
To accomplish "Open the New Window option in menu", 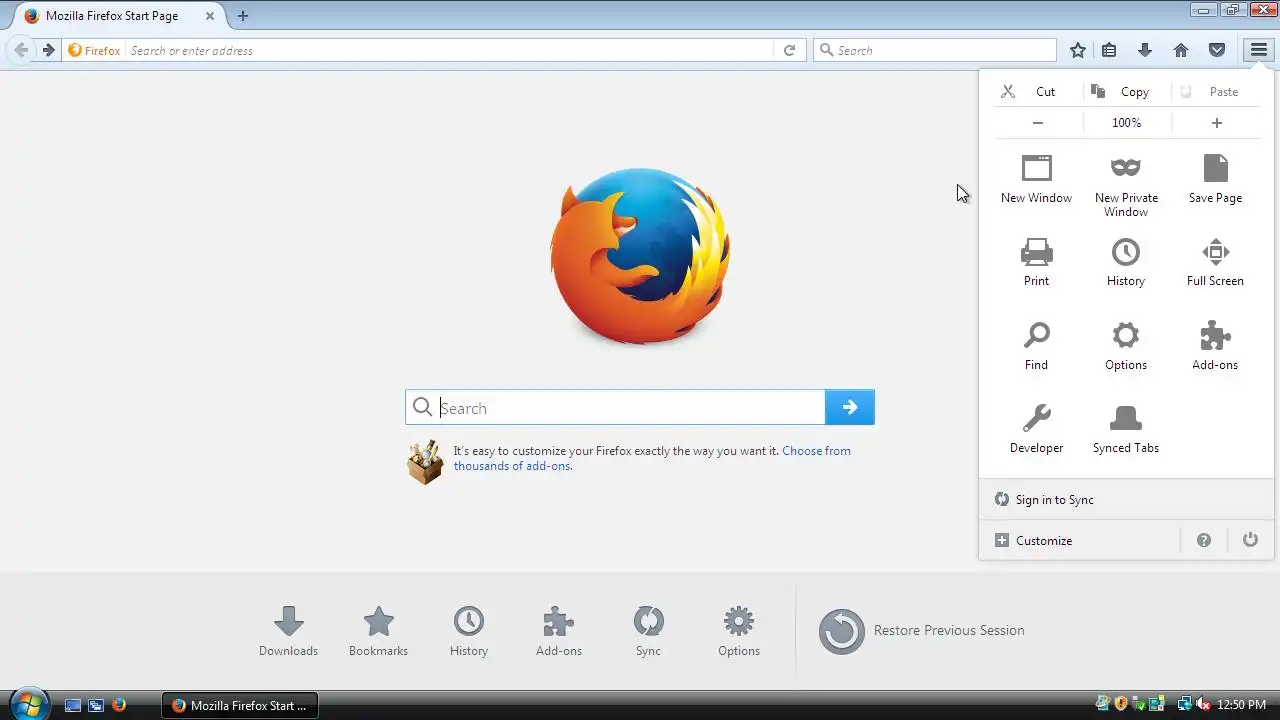I will [x=1036, y=180].
